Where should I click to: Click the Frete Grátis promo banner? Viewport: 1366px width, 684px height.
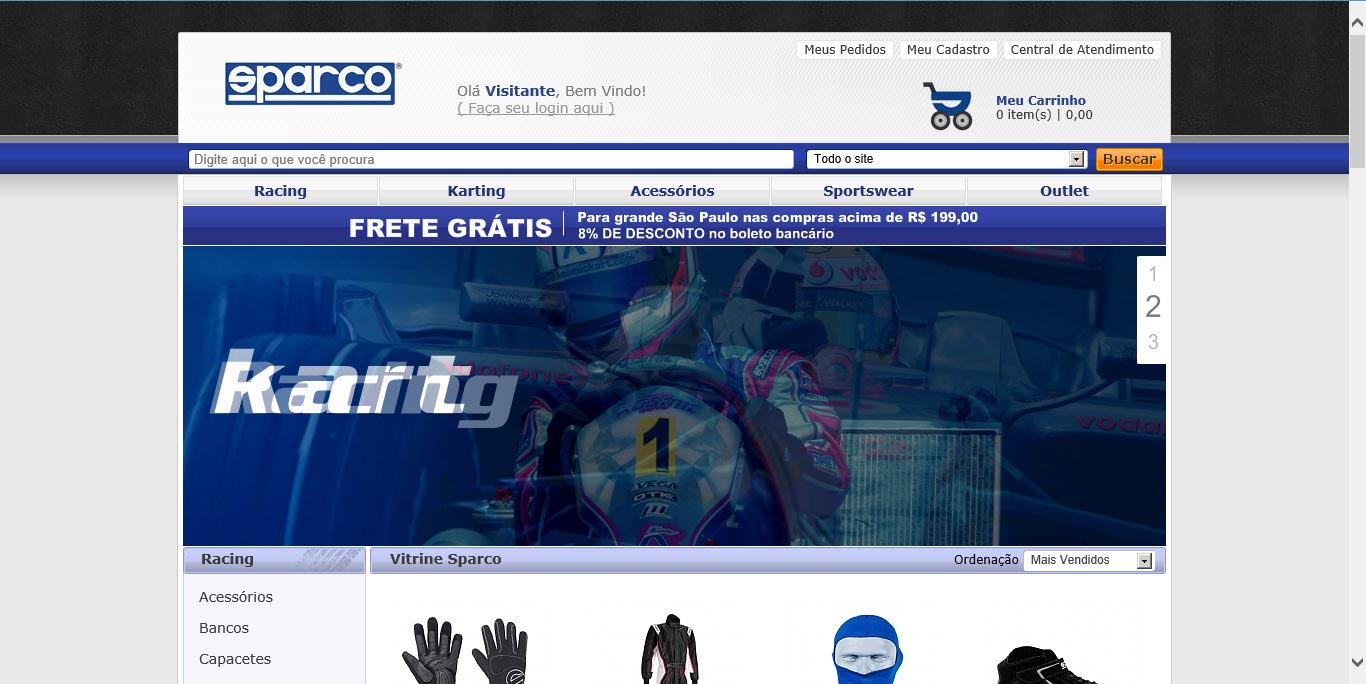click(674, 226)
